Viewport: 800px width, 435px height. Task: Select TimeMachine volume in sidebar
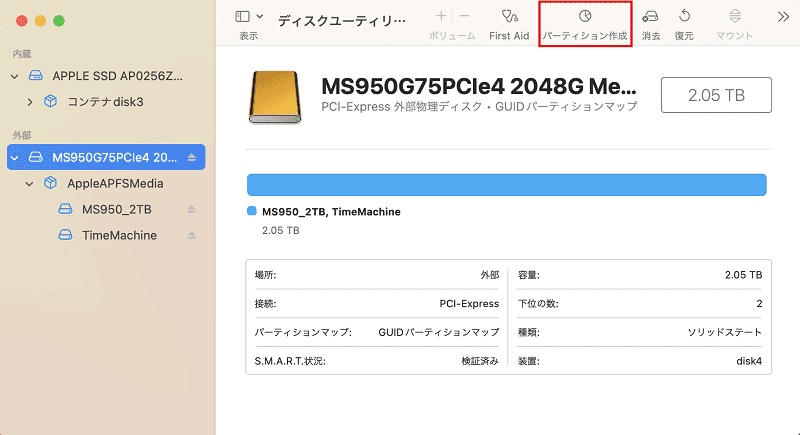[119, 235]
